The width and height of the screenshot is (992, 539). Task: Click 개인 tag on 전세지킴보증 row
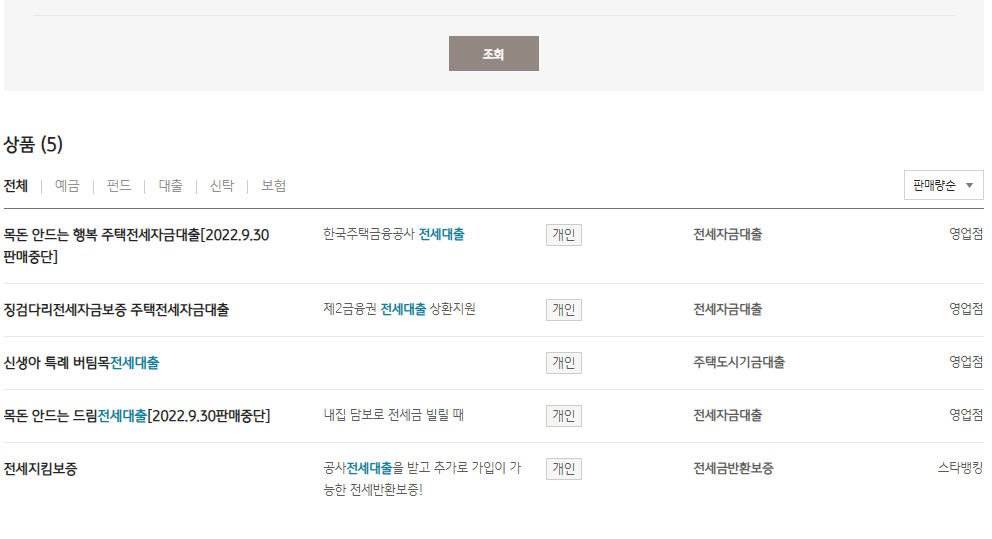point(564,469)
